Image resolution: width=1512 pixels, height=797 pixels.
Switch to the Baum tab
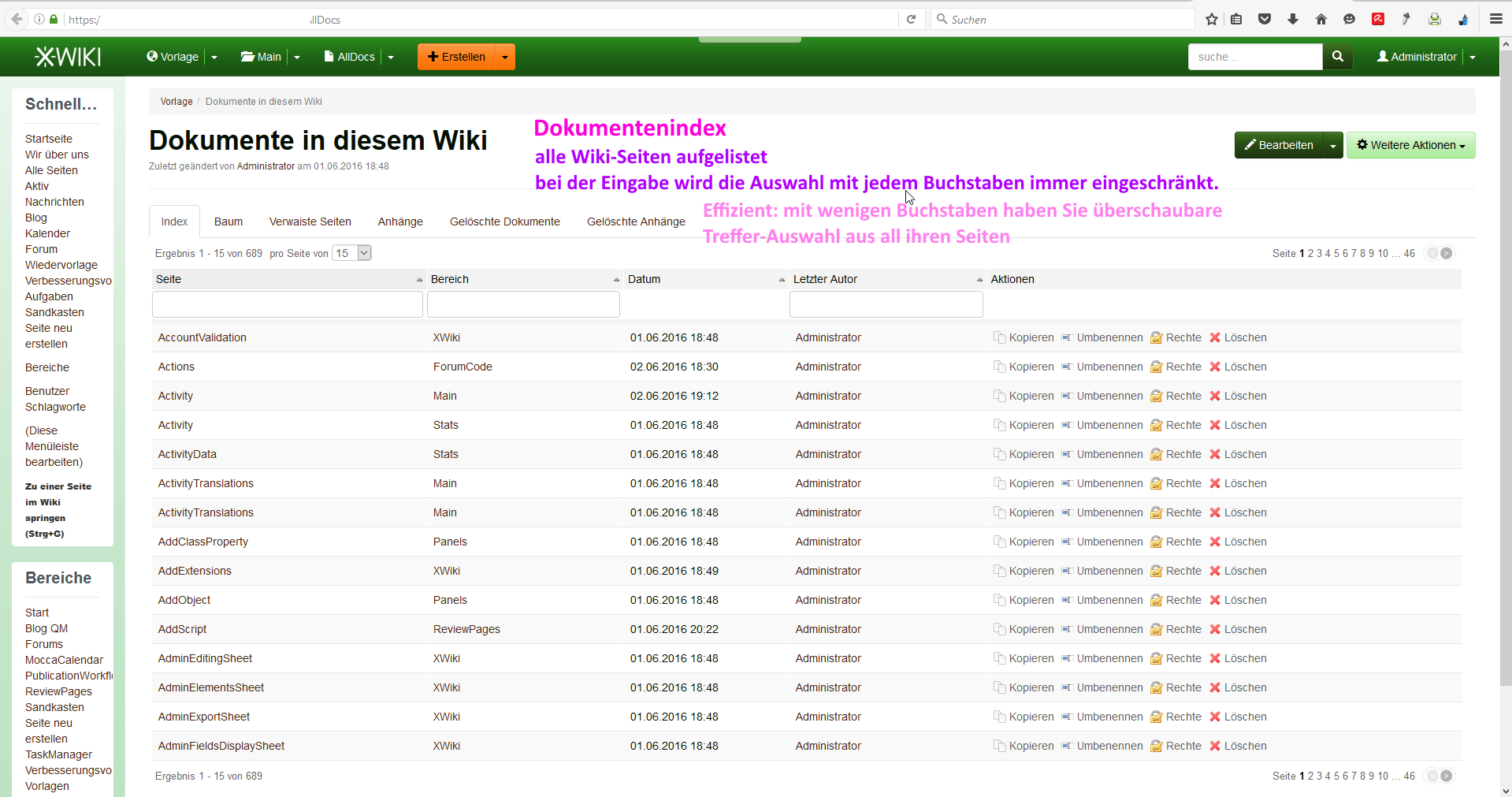tap(228, 222)
